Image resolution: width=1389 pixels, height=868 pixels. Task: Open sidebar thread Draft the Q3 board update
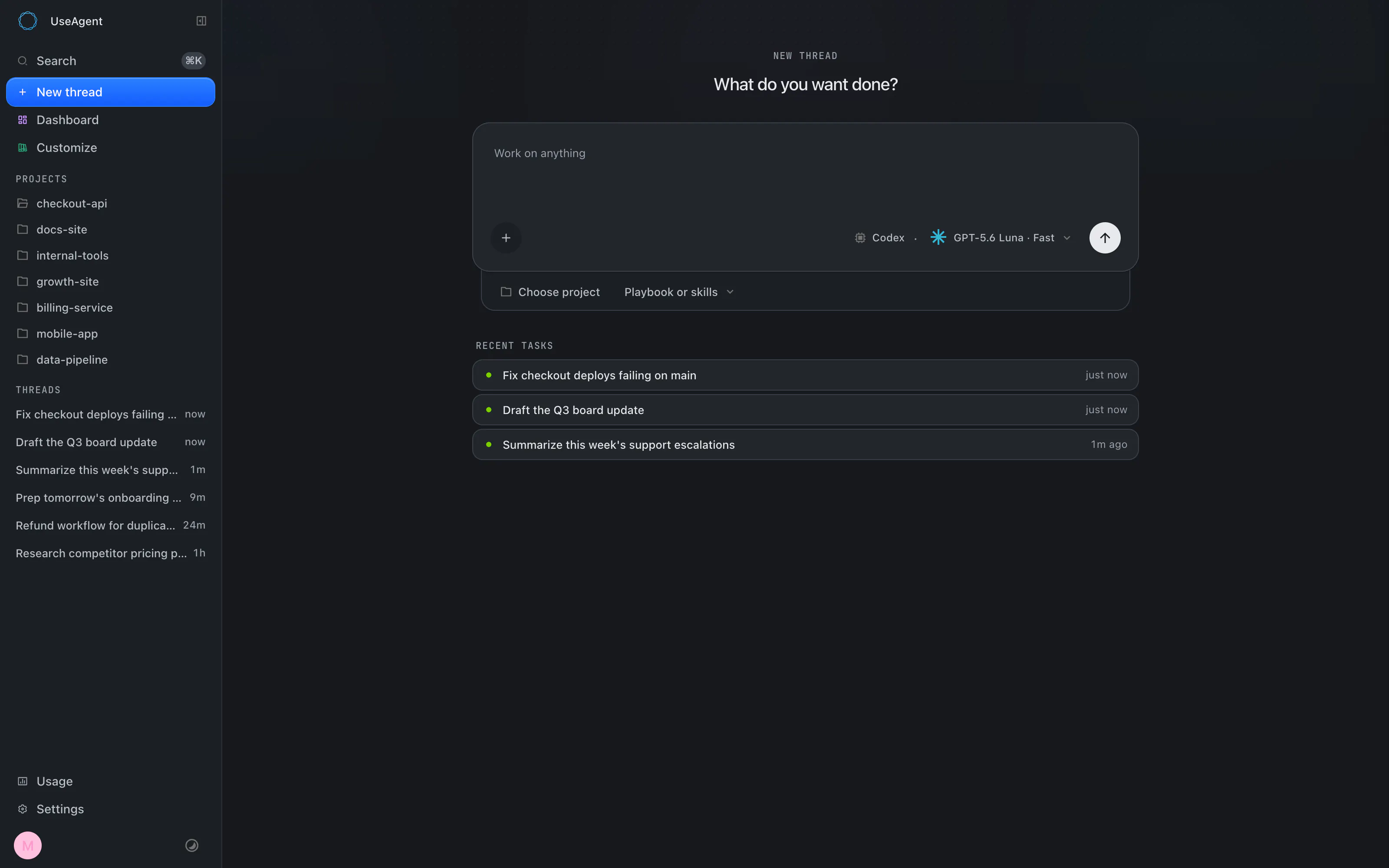pyautogui.click(x=110, y=442)
